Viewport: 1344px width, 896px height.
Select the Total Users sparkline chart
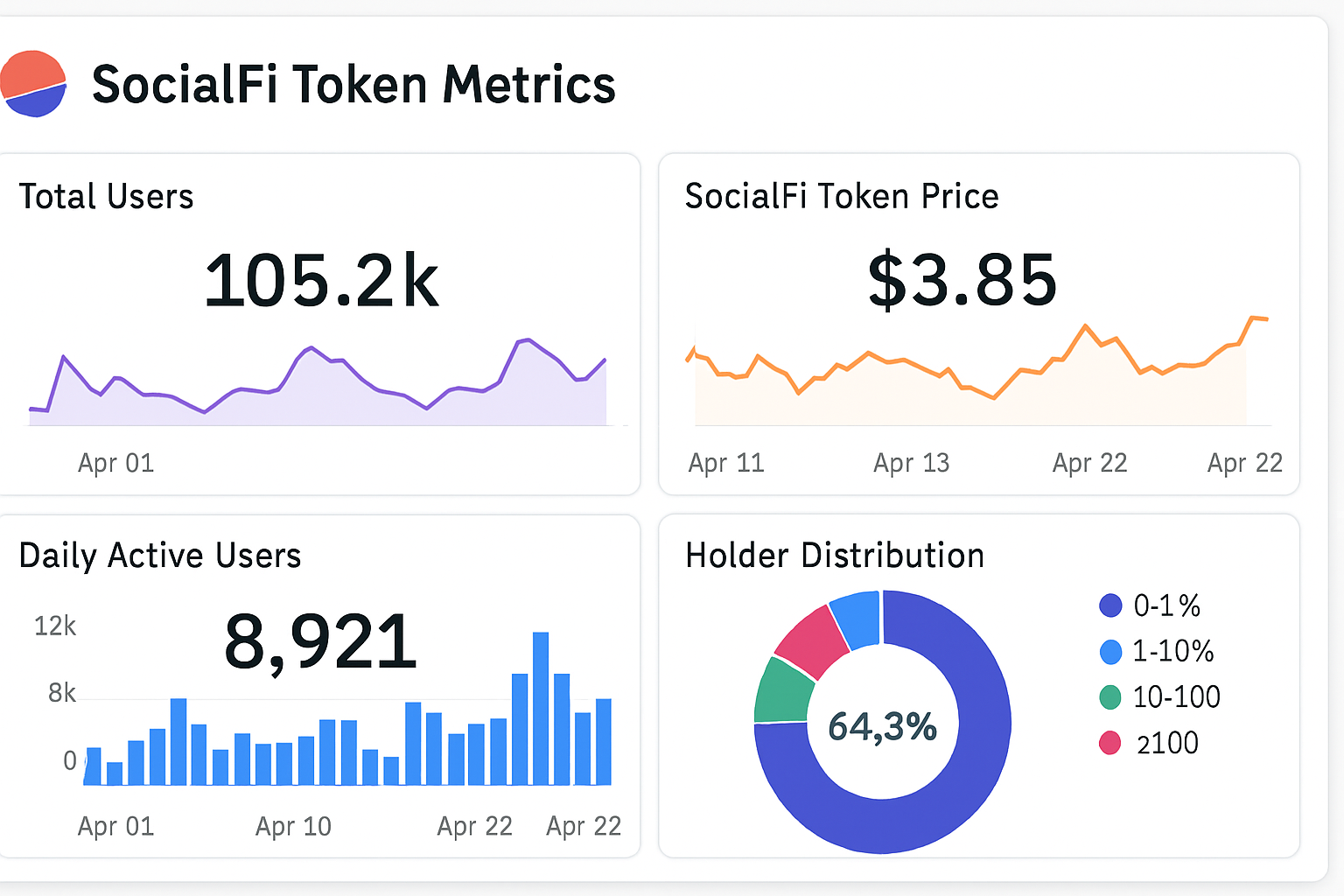click(x=319, y=381)
